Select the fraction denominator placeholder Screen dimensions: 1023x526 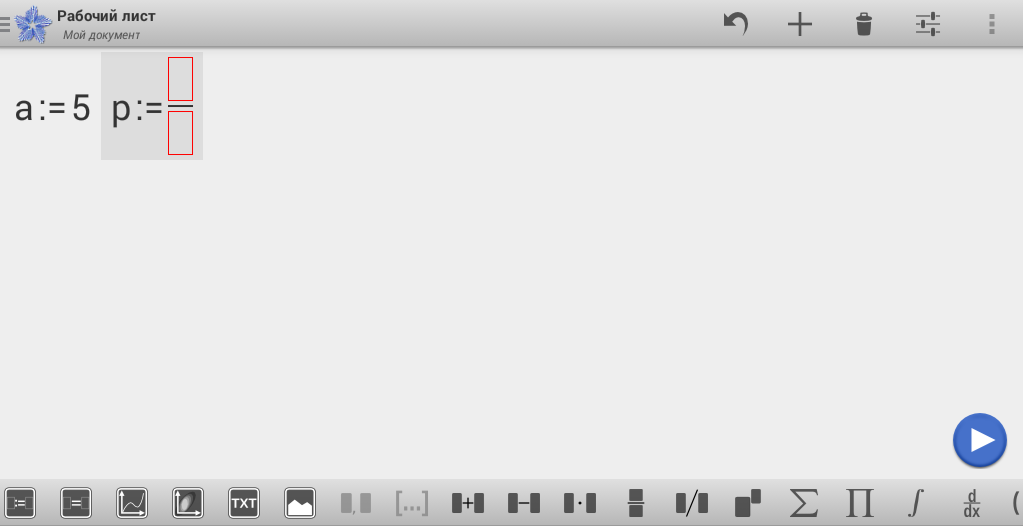[x=181, y=133]
